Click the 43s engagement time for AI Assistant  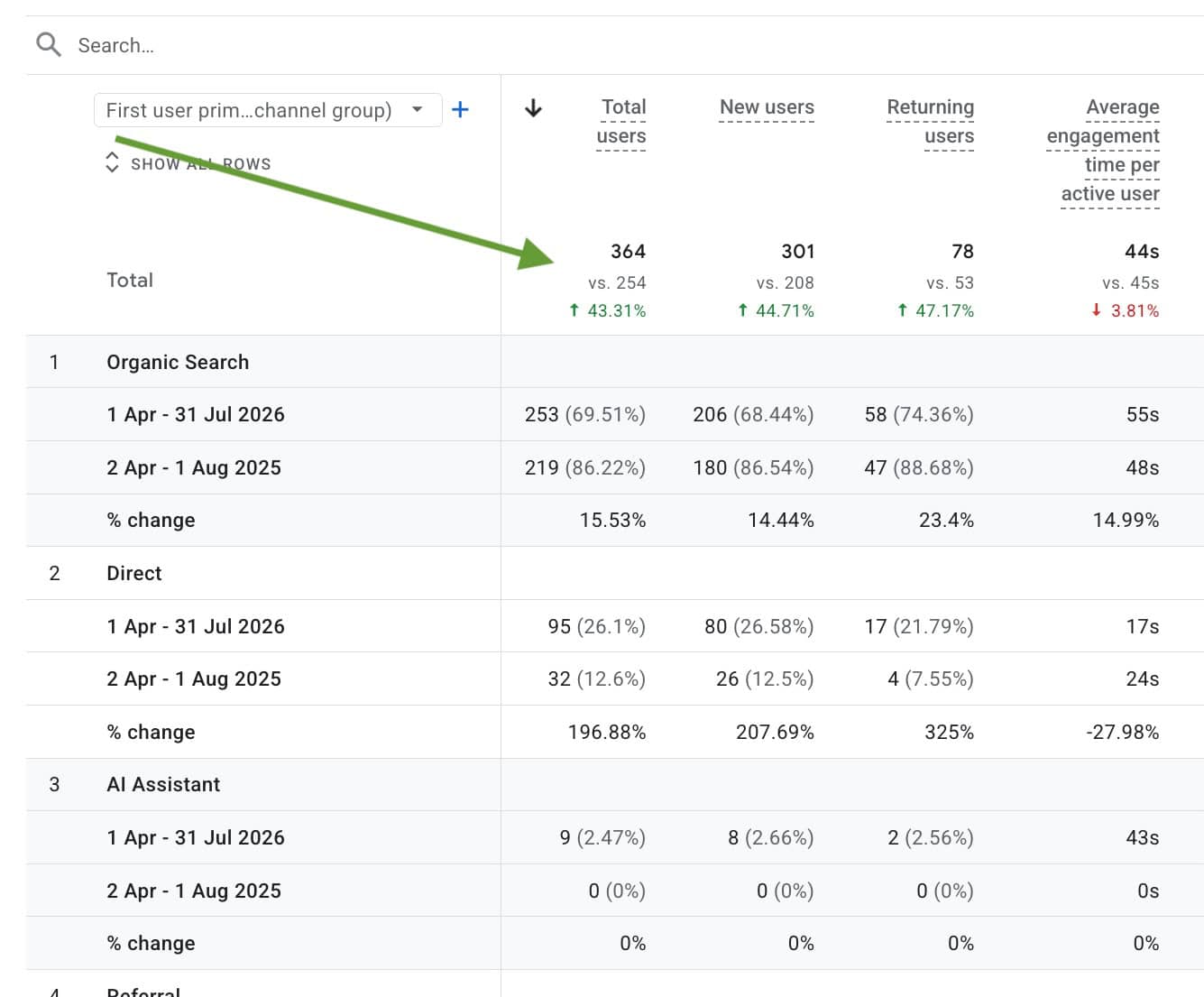point(1143,837)
